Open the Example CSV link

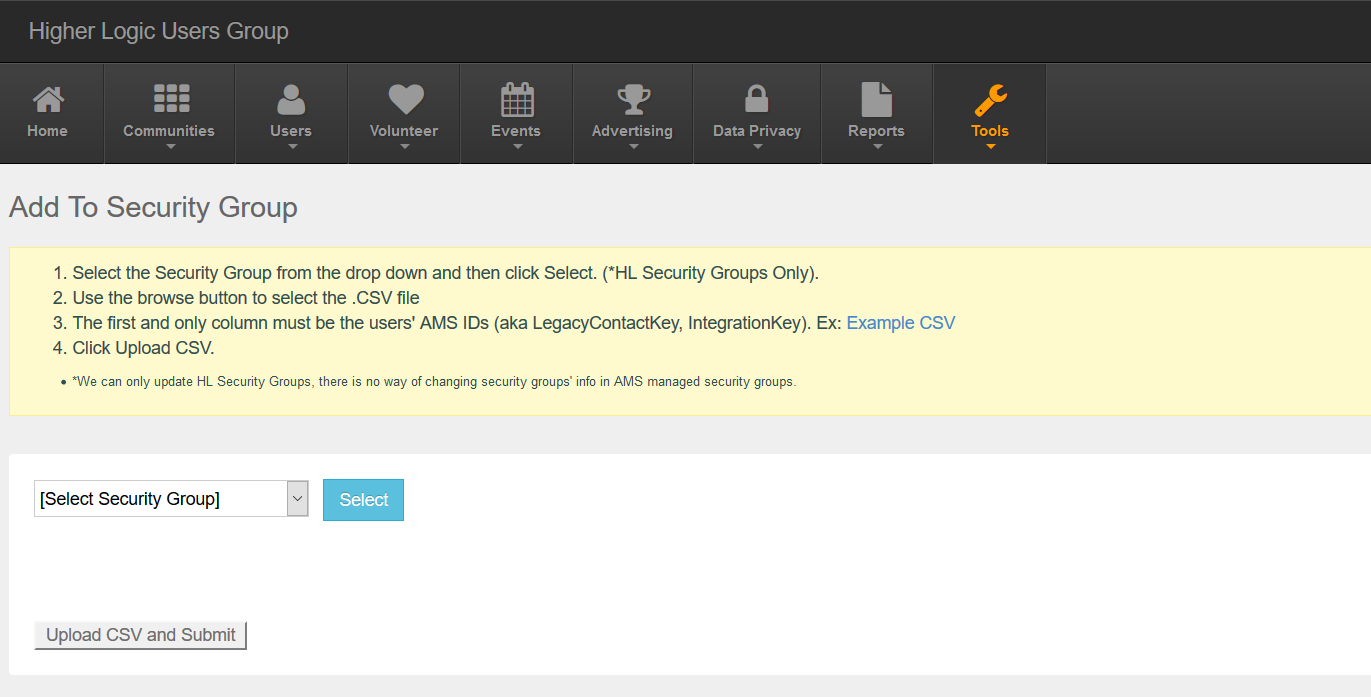coord(901,323)
